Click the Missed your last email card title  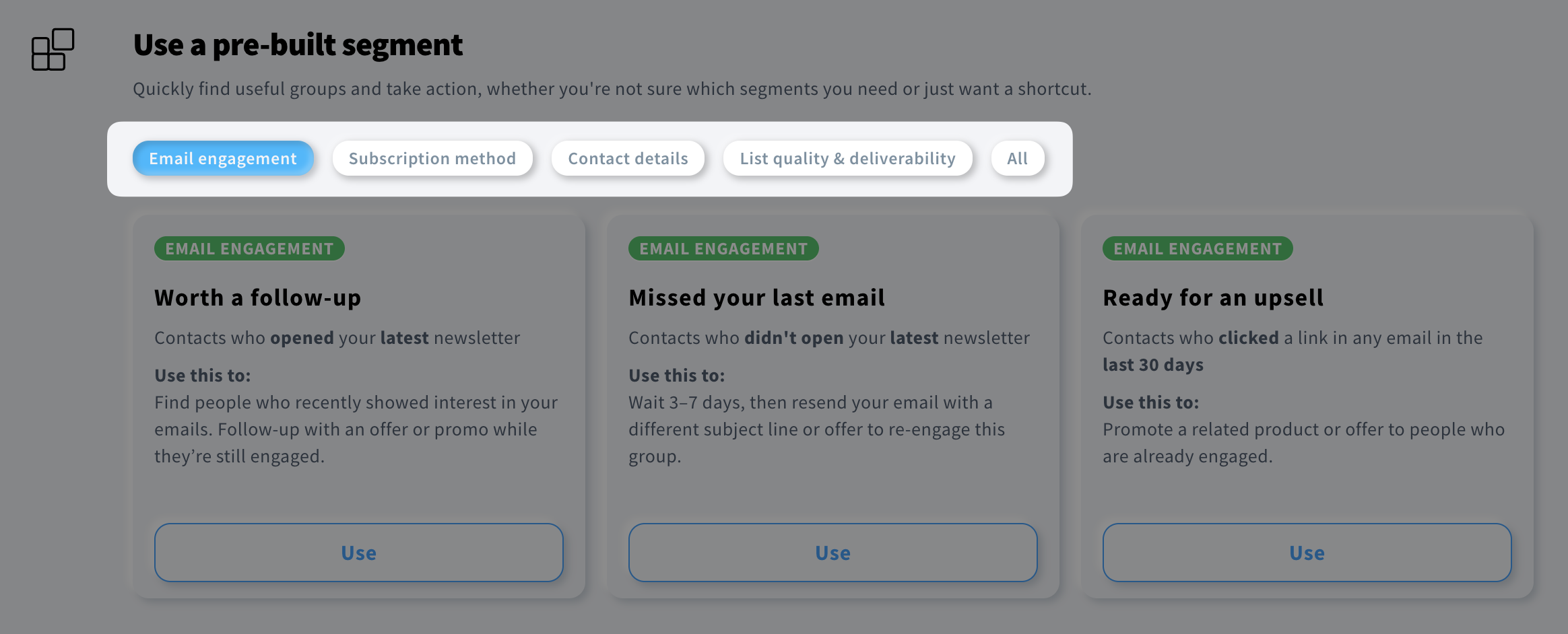[x=756, y=298]
